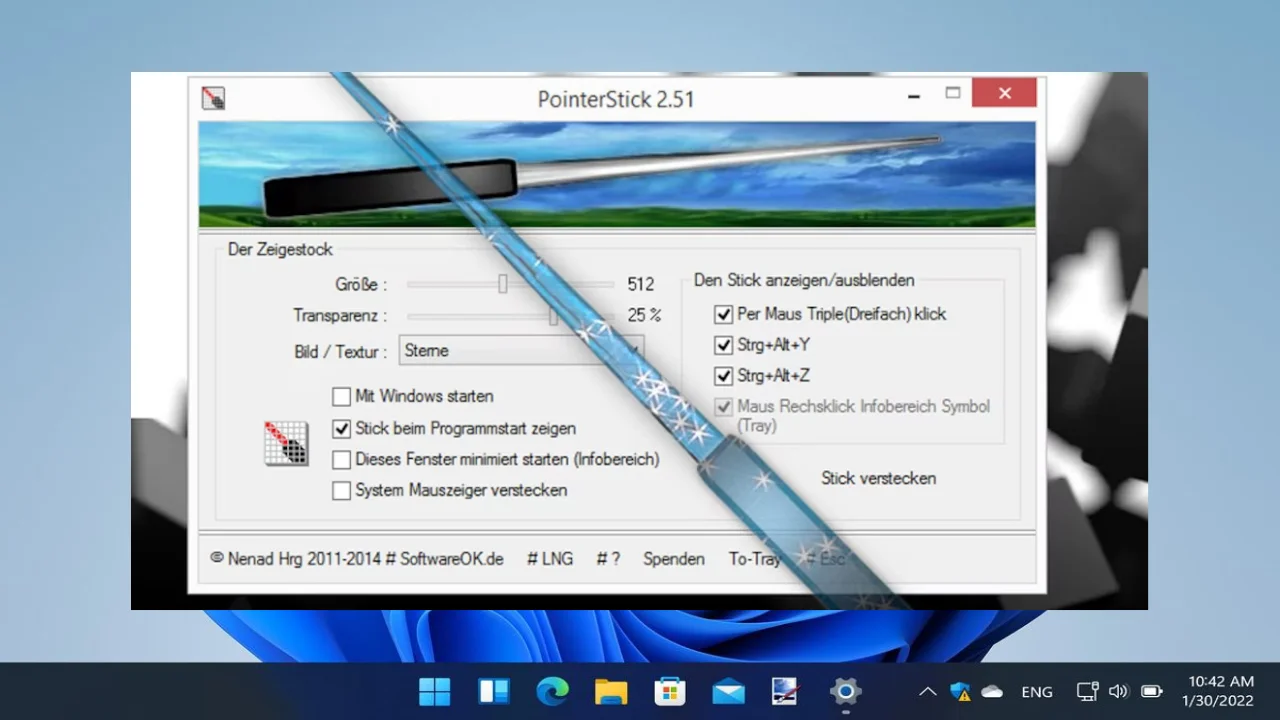
Task: Show hidden tray icons chevron
Action: coord(928,691)
